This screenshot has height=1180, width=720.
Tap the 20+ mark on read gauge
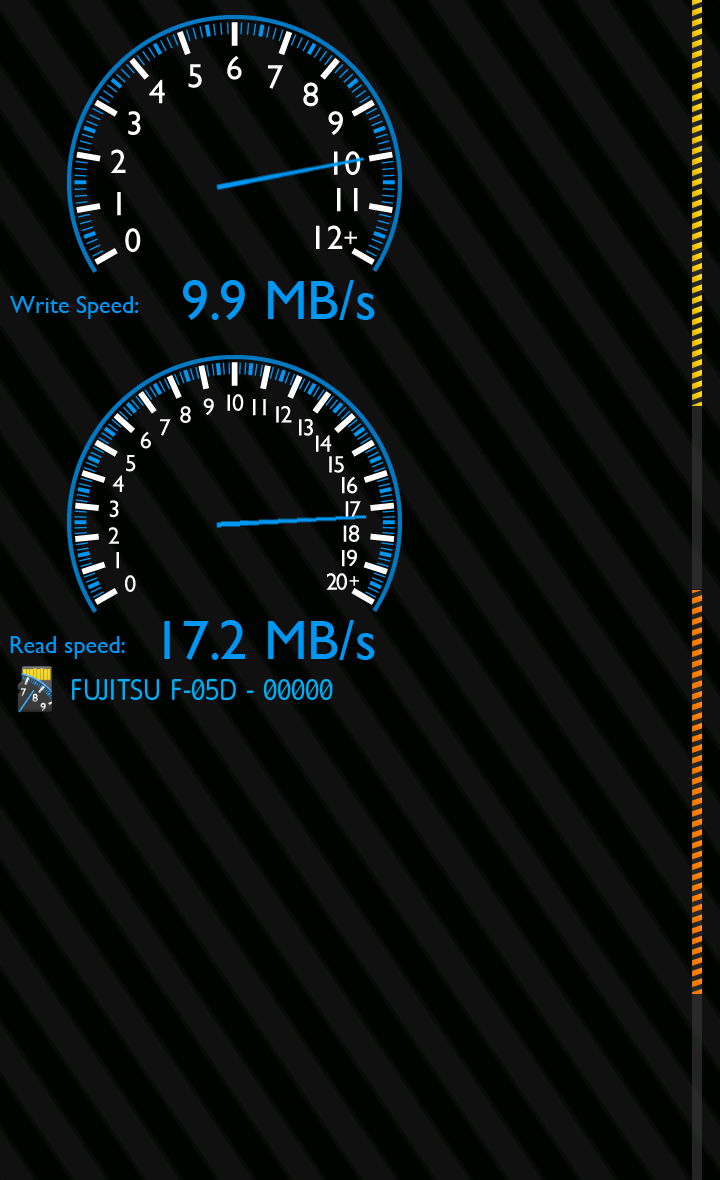pos(343,581)
